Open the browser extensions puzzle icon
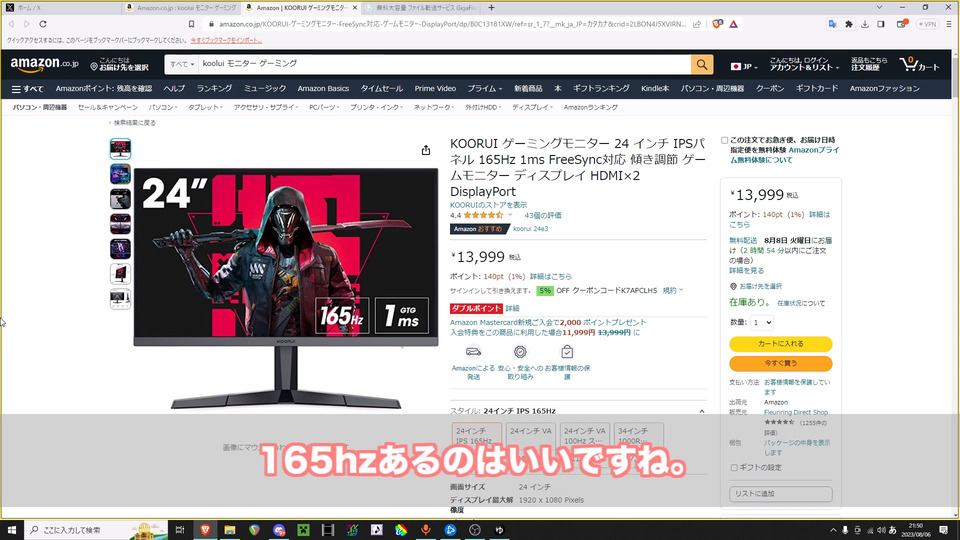 point(849,24)
